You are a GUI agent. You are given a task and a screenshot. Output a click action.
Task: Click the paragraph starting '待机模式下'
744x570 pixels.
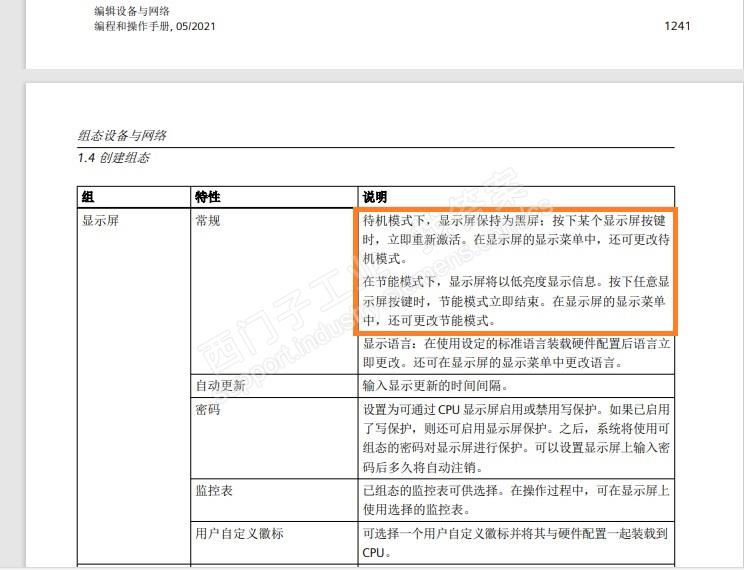(x=516, y=240)
